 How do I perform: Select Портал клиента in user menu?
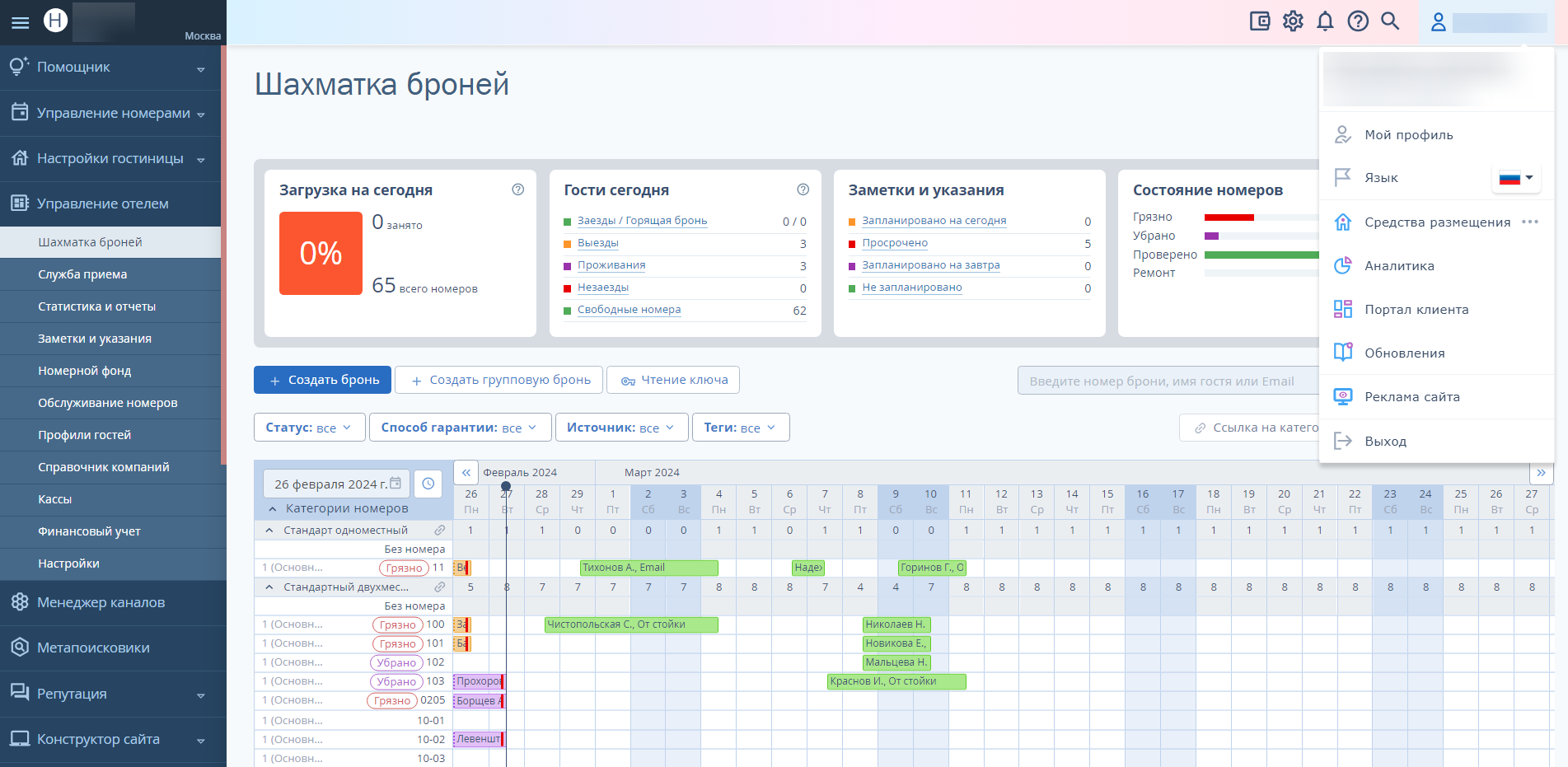pyautogui.click(x=1437, y=309)
